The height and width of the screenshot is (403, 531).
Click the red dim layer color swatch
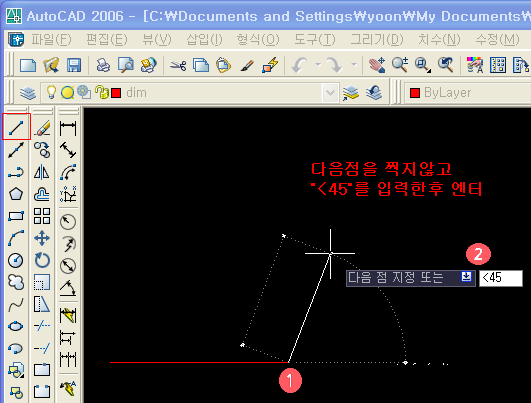pyautogui.click(x=116, y=93)
